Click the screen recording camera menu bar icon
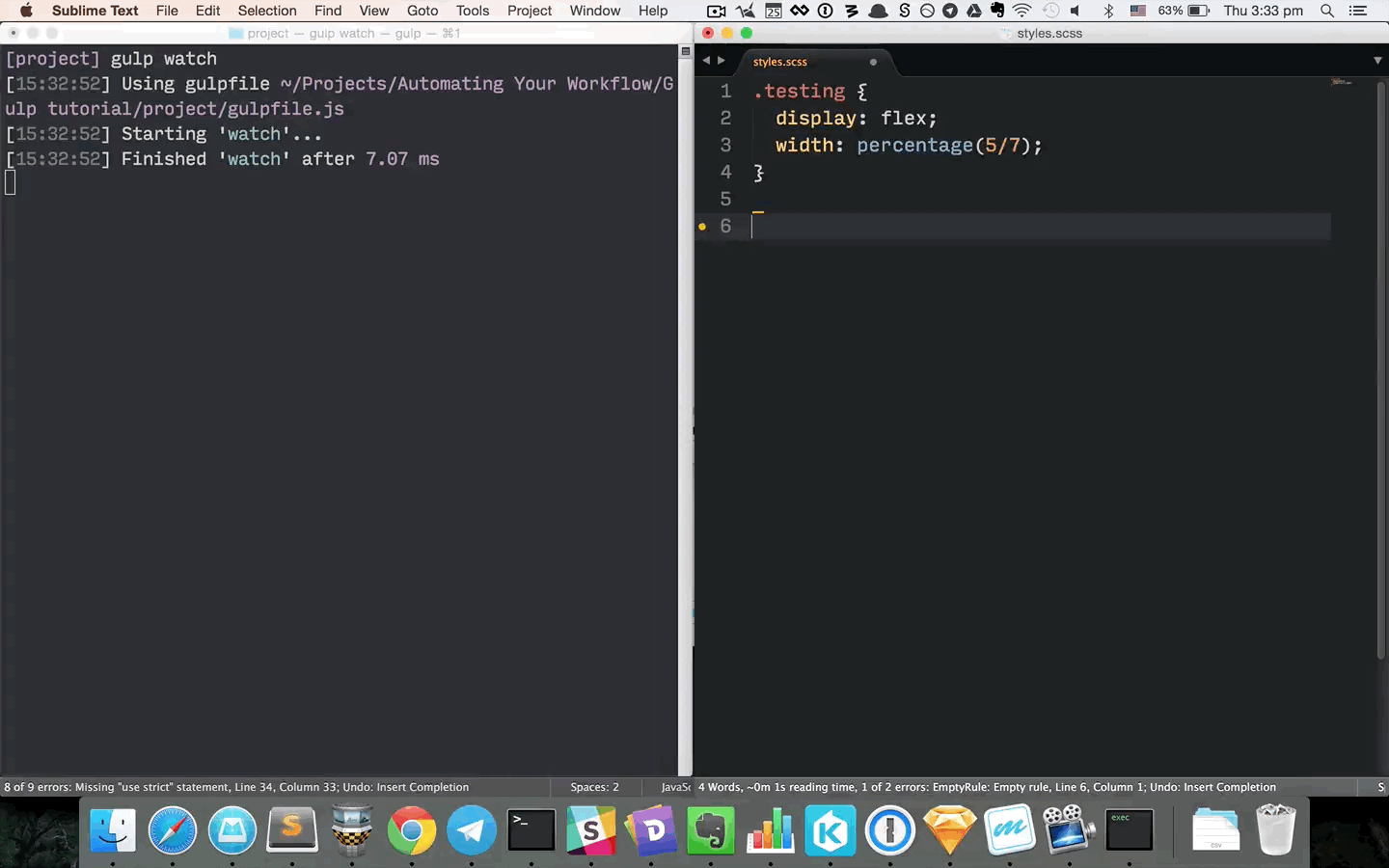Image resolution: width=1389 pixels, height=868 pixels. tap(716, 11)
